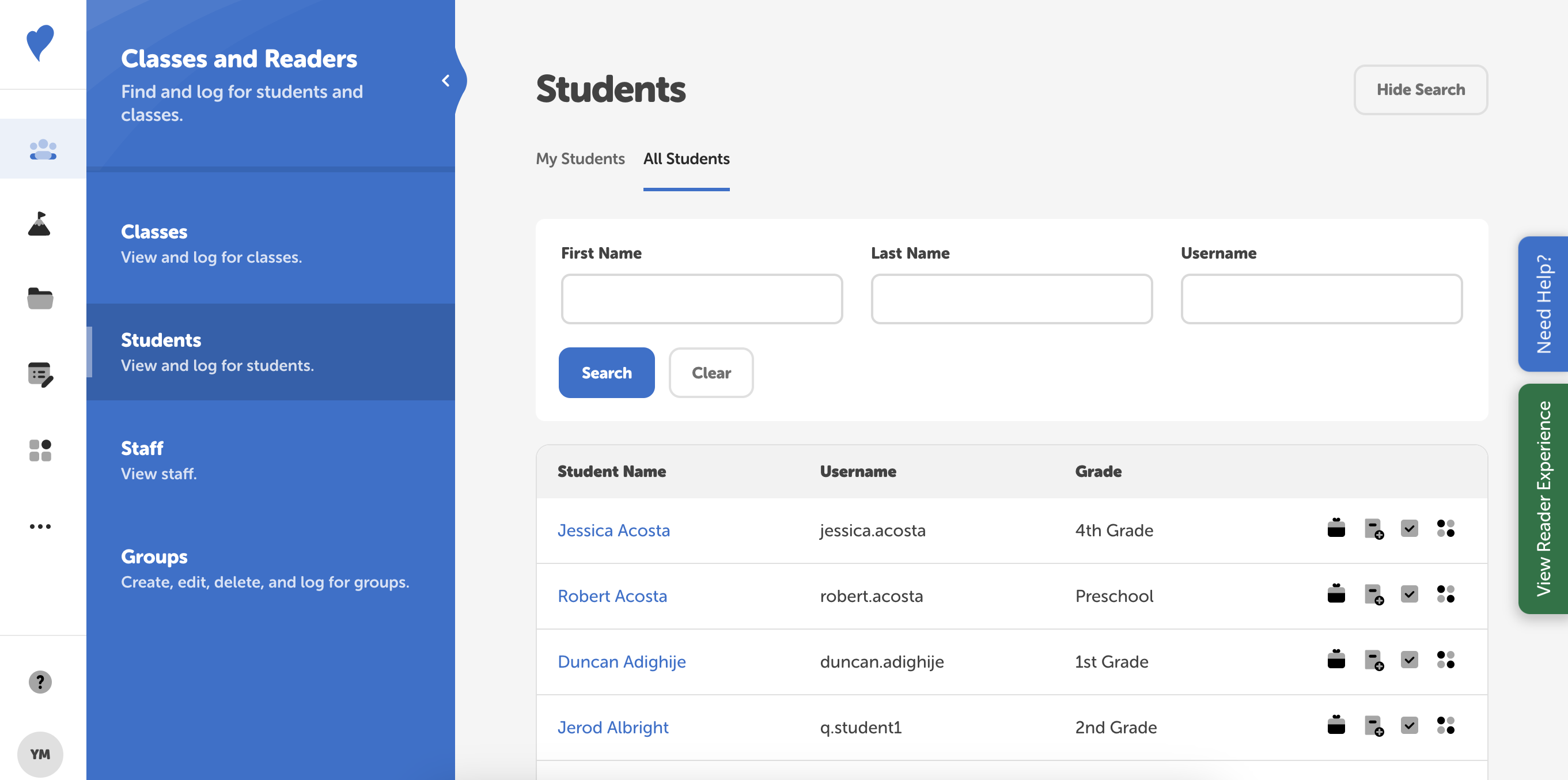
Task: Click the Search button
Action: pyautogui.click(x=607, y=372)
